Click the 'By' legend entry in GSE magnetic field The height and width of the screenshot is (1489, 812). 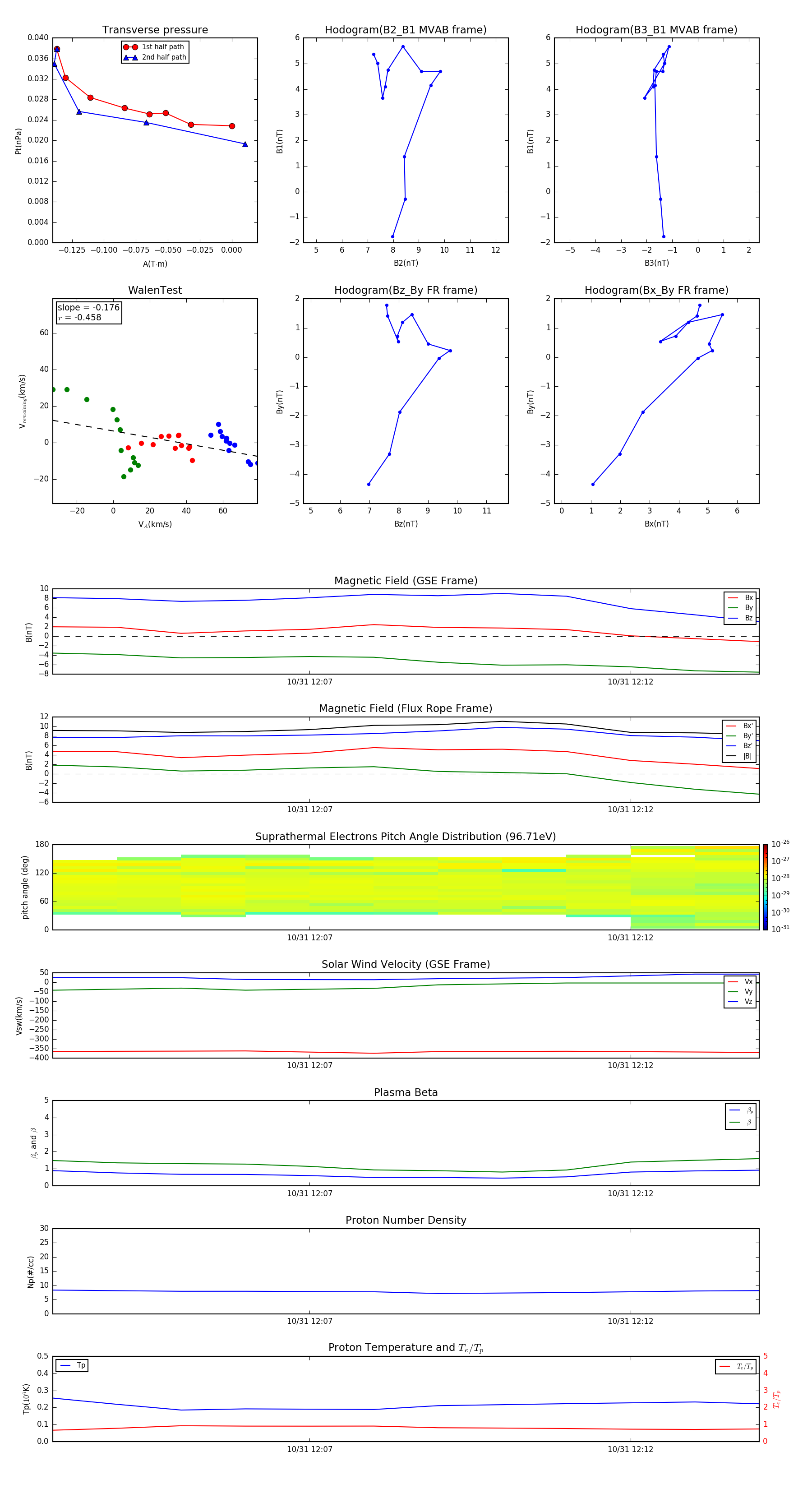click(x=740, y=607)
